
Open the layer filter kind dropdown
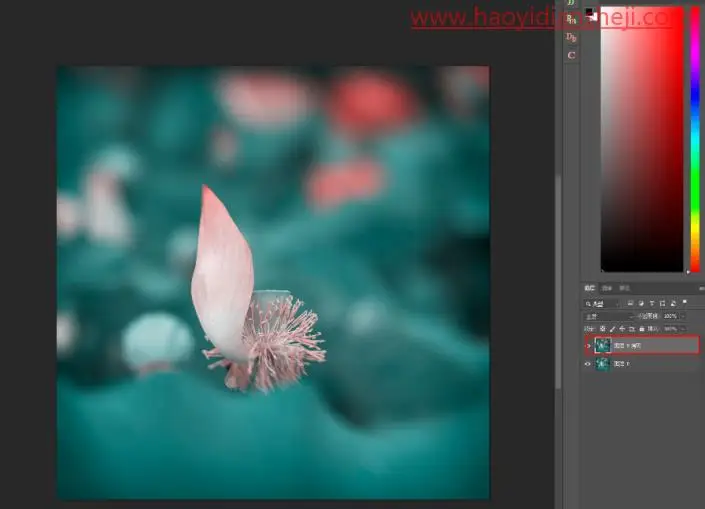tap(602, 304)
